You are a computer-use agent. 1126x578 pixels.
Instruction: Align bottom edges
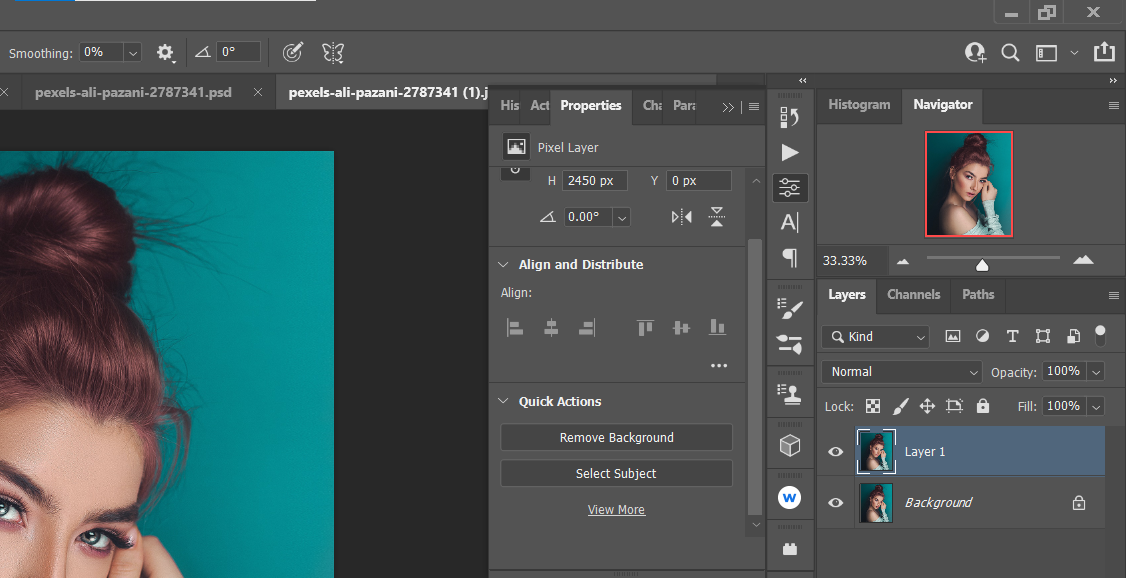click(717, 328)
